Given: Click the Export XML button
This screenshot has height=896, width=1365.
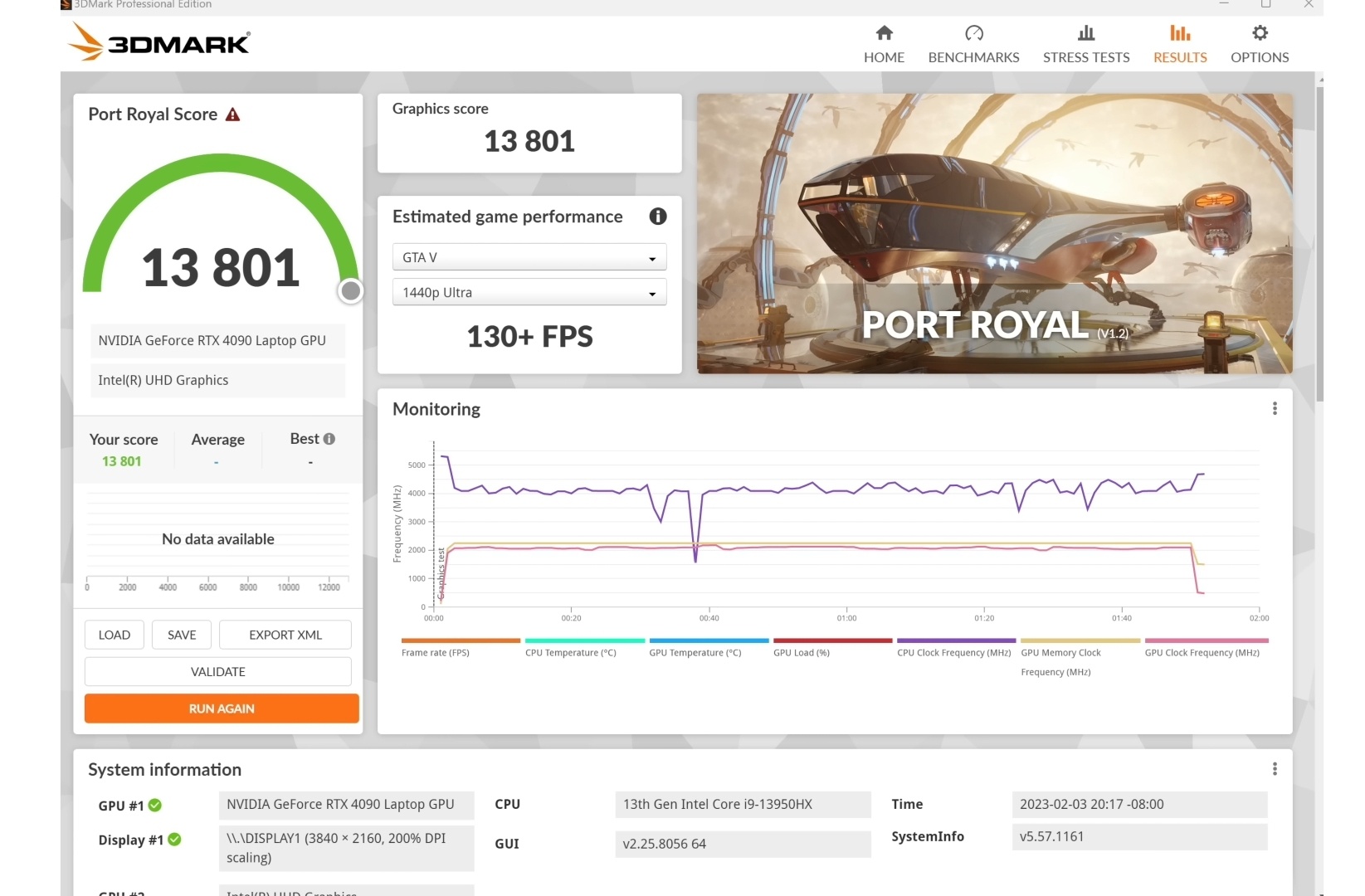Looking at the screenshot, I should [x=285, y=635].
